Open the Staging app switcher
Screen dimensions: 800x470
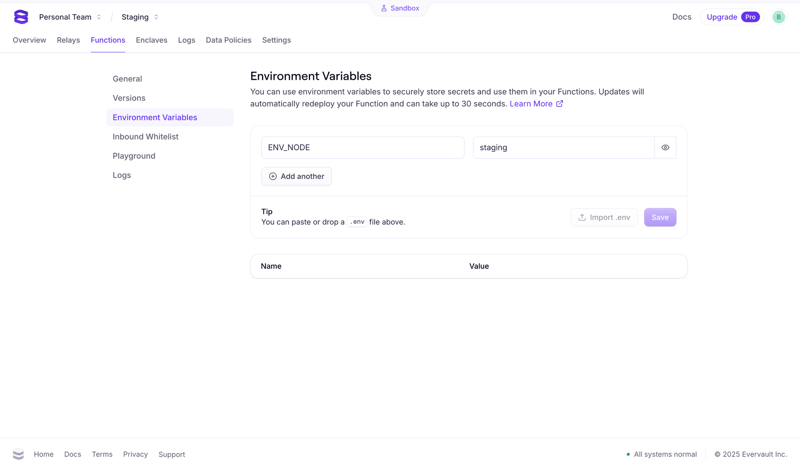click(x=140, y=17)
